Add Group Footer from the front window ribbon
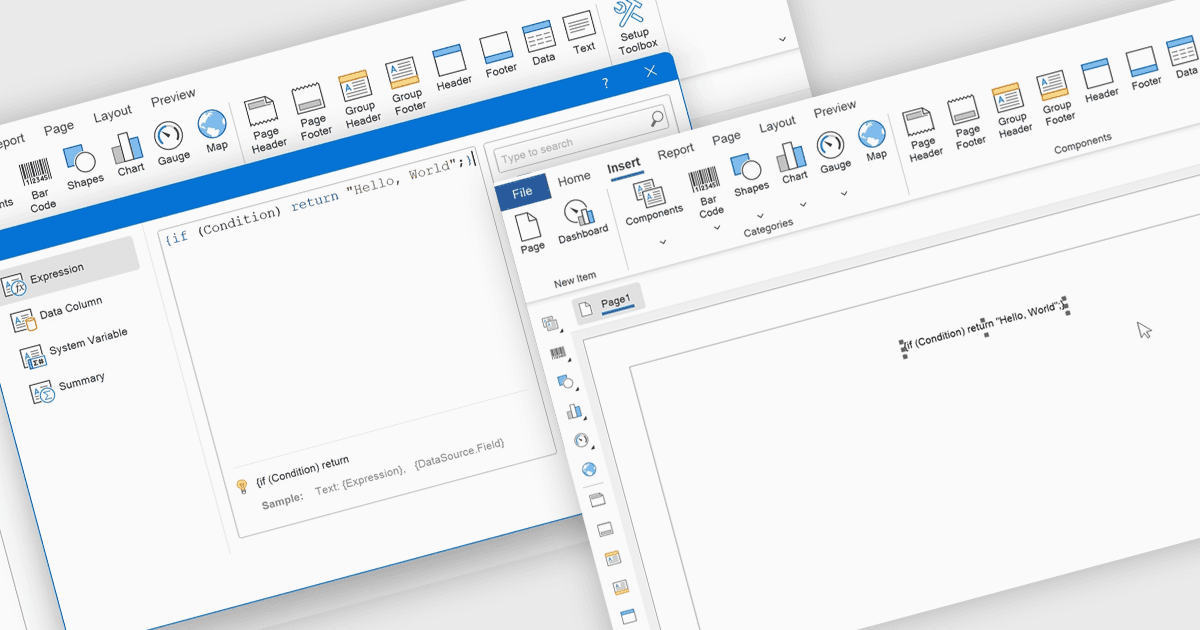The width and height of the screenshot is (1200, 630). click(x=1056, y=98)
